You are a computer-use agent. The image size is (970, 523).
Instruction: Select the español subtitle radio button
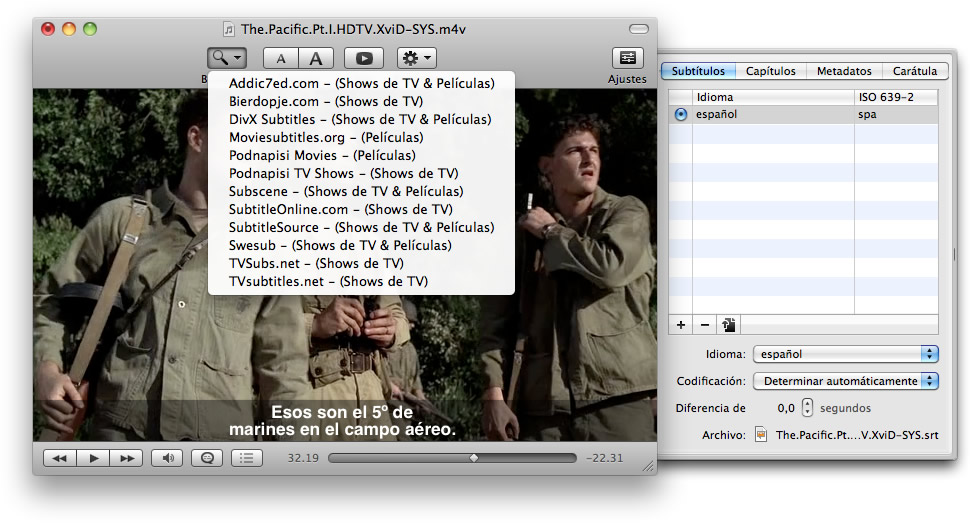pyautogui.click(x=680, y=115)
